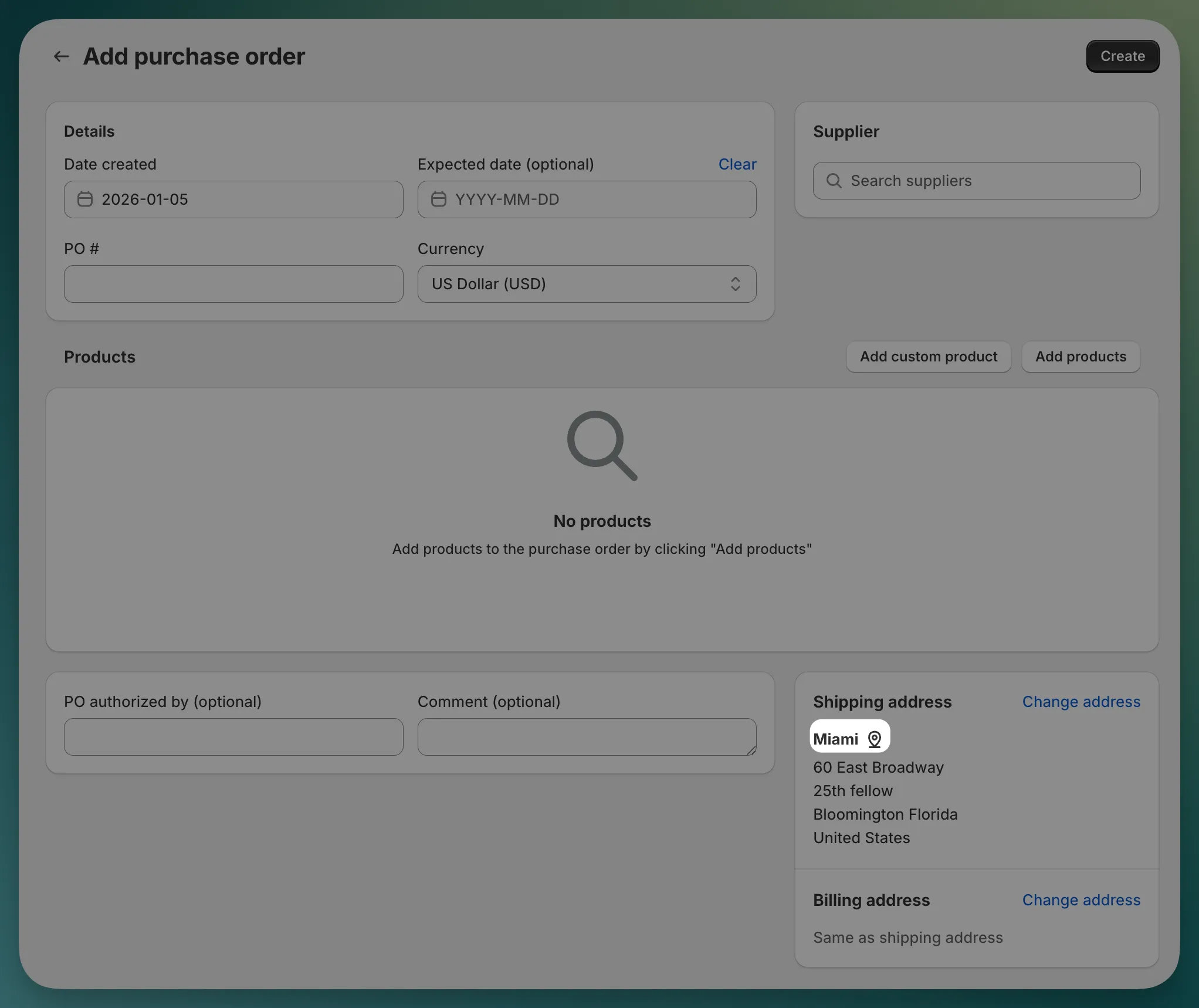Click the search icon in Search suppliers field
This screenshot has height=1008, width=1199.
834,181
